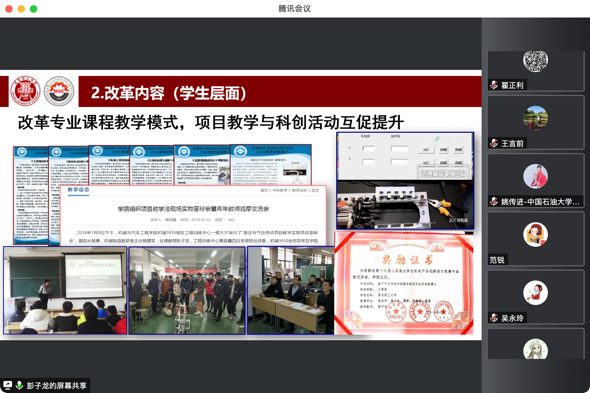The height and width of the screenshot is (393, 590).
Task: Select 翟正利's QR code avatar
Action: tap(535, 61)
